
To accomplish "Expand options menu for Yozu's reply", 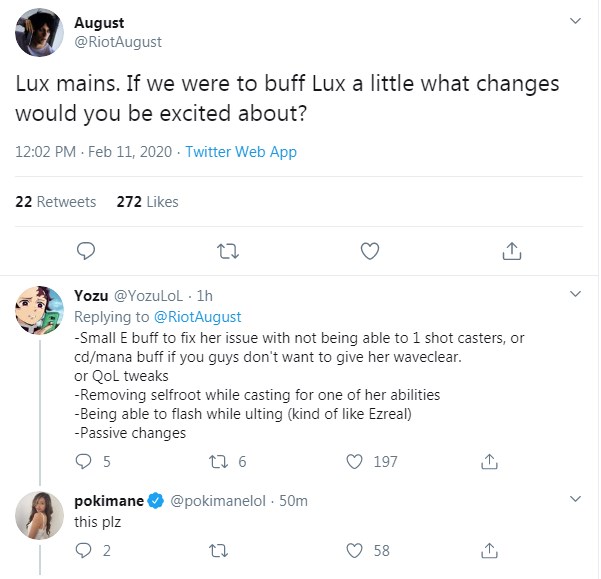I will [x=574, y=295].
